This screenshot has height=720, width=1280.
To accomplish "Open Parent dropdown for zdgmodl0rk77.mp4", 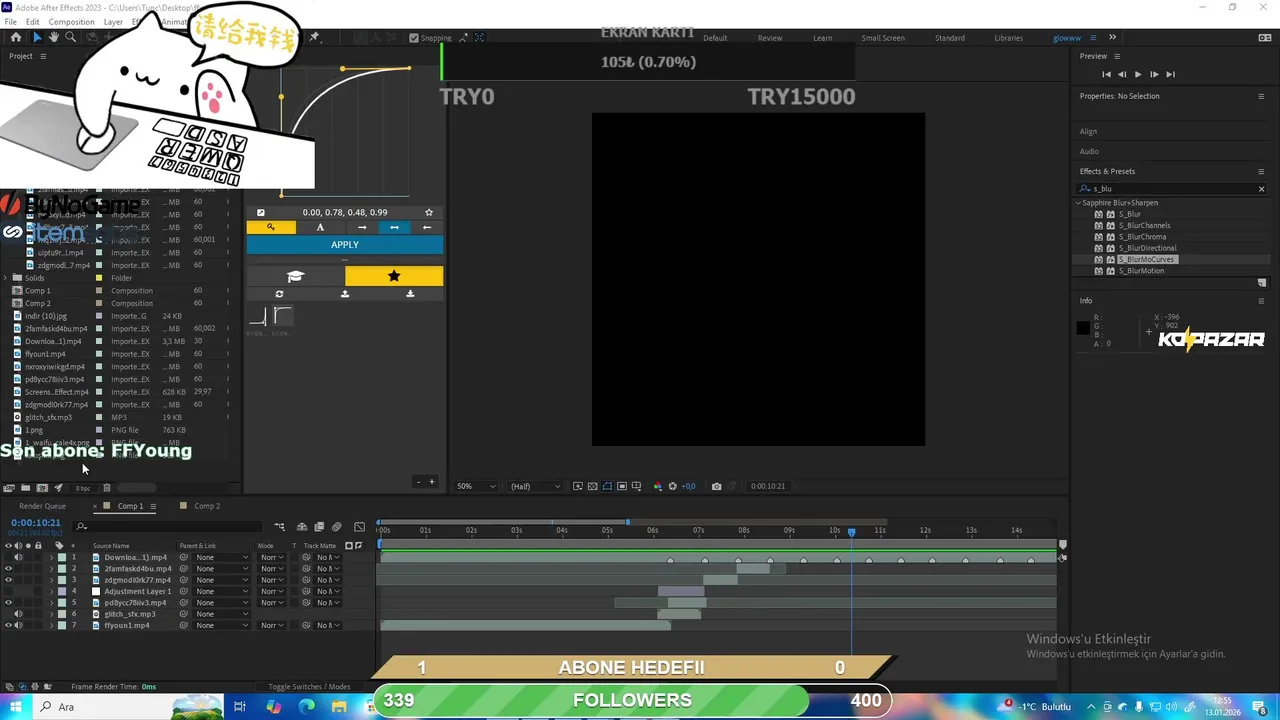I will point(222,580).
